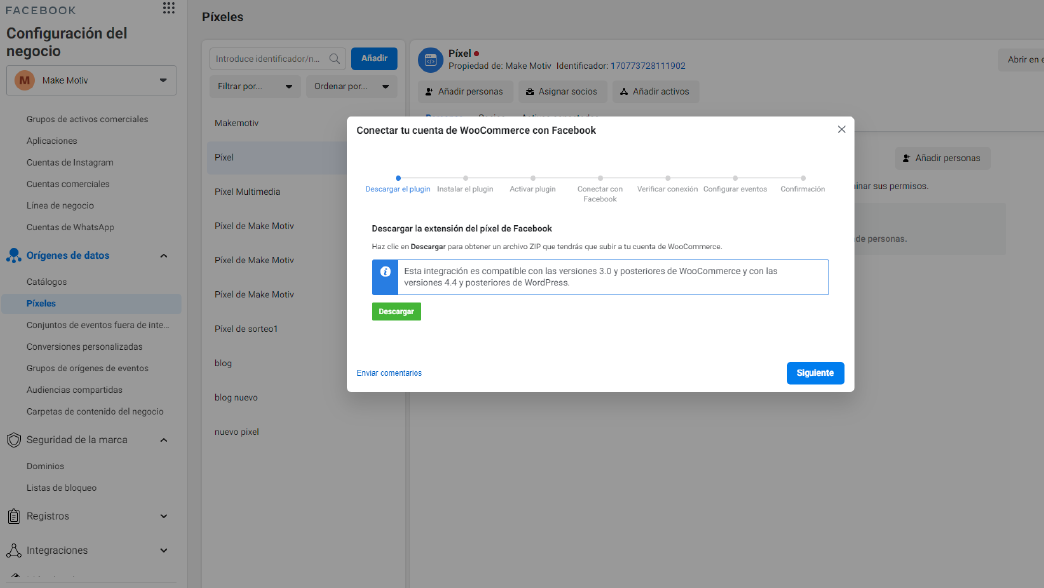Click the search magnifier icon in pixel search
Viewport: 1044px width, 588px height.
[x=334, y=59]
